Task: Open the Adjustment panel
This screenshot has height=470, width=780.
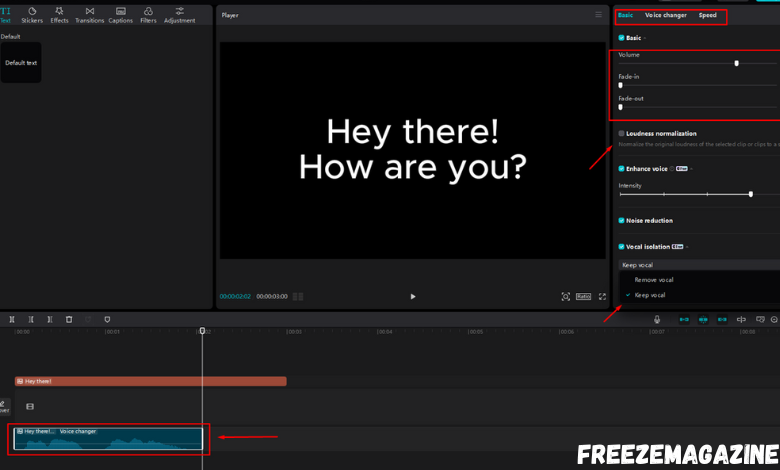Action: 180,14
